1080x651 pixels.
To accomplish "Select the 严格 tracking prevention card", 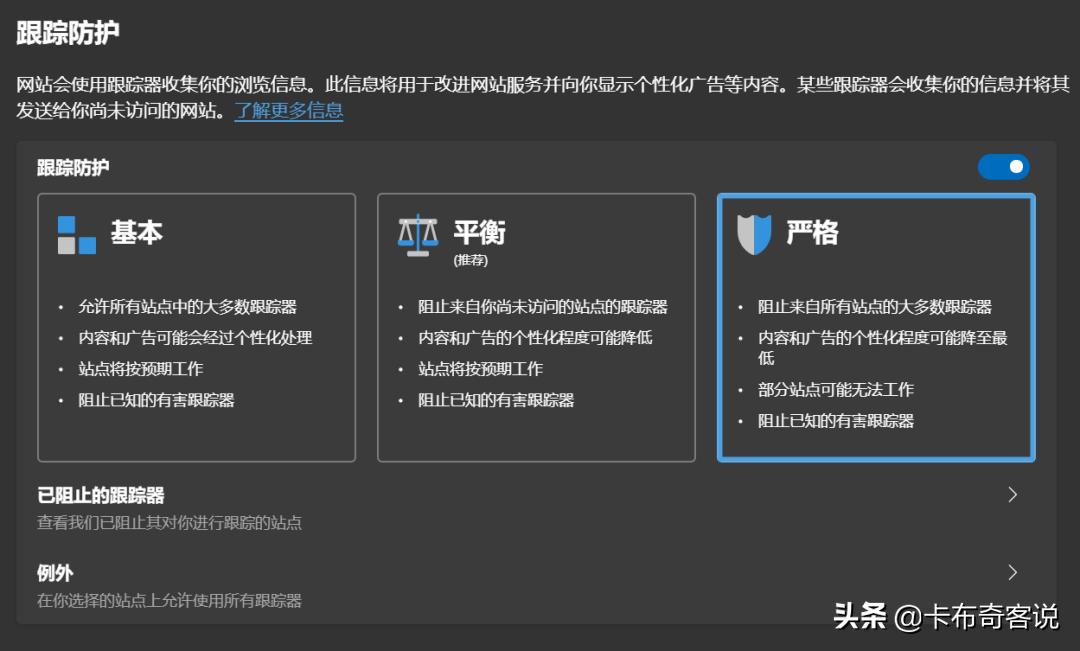I will coord(876,327).
